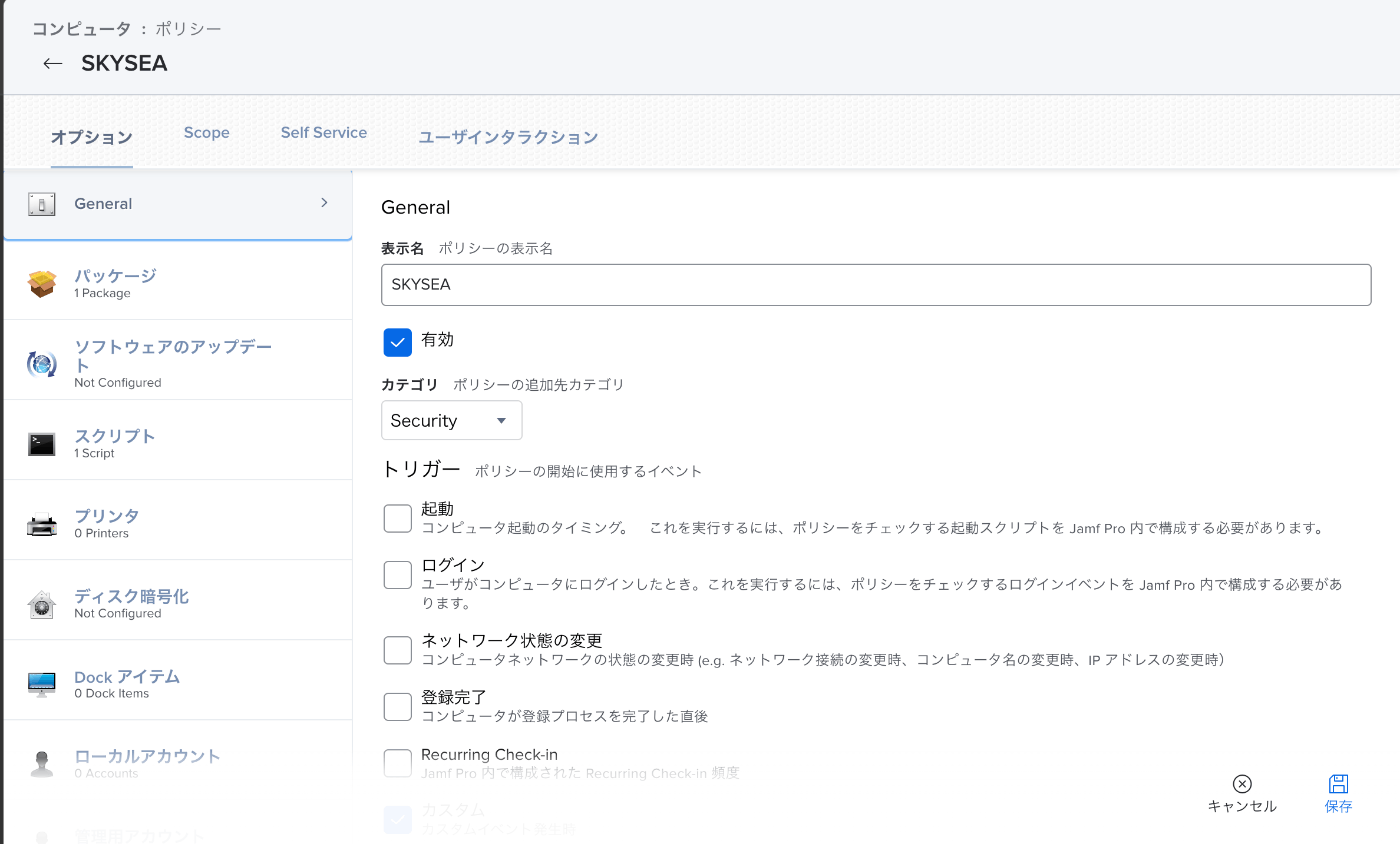
Task: Expand General section chevron arrow
Action: [324, 202]
